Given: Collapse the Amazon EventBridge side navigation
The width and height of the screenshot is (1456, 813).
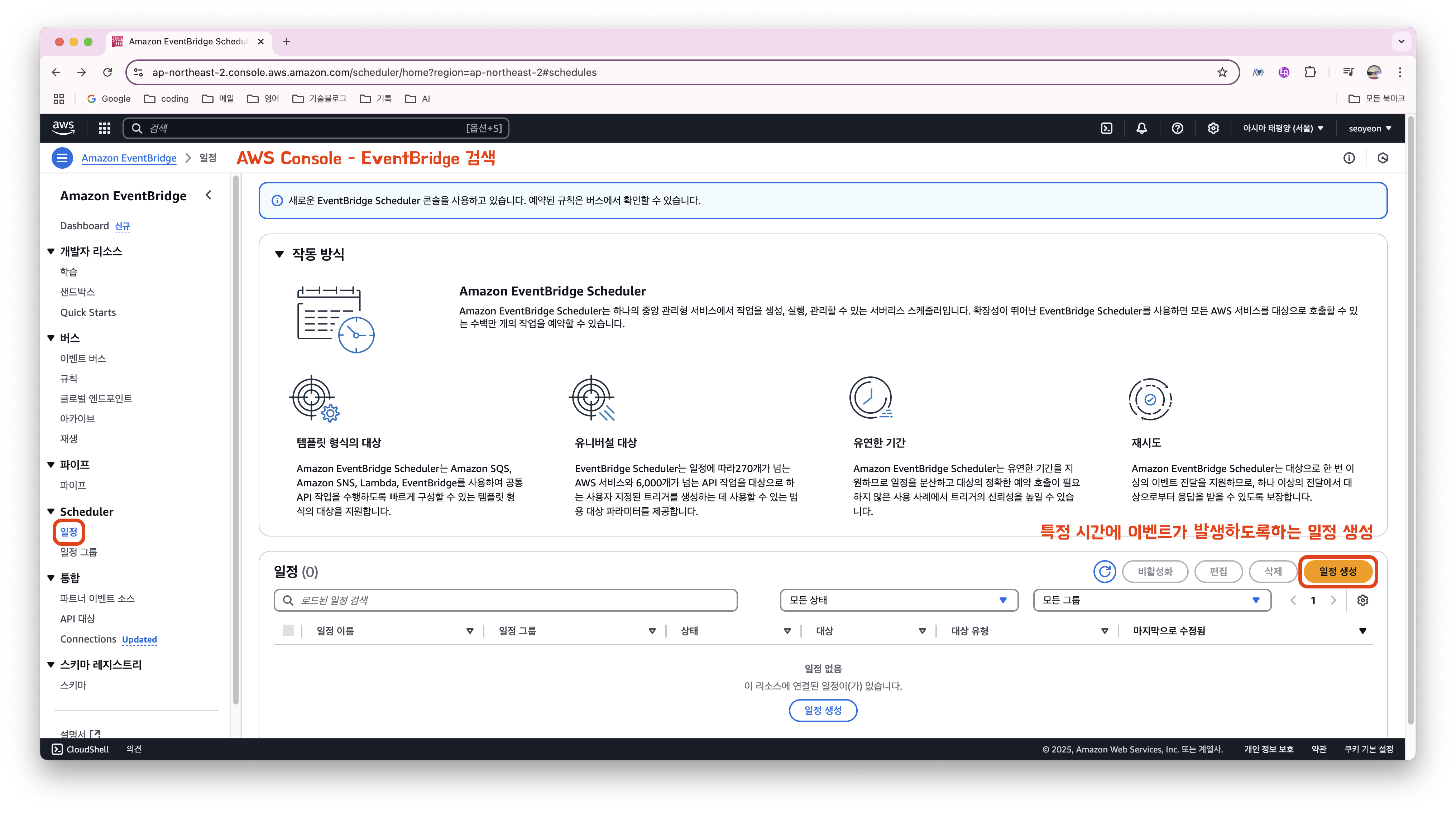Looking at the screenshot, I should click(209, 195).
